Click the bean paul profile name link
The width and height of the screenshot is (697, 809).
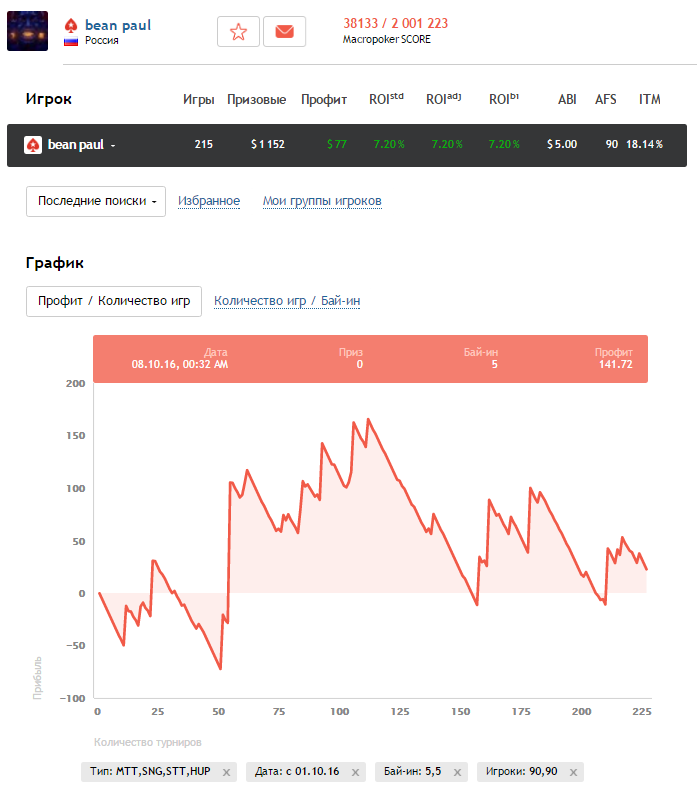tap(118, 25)
